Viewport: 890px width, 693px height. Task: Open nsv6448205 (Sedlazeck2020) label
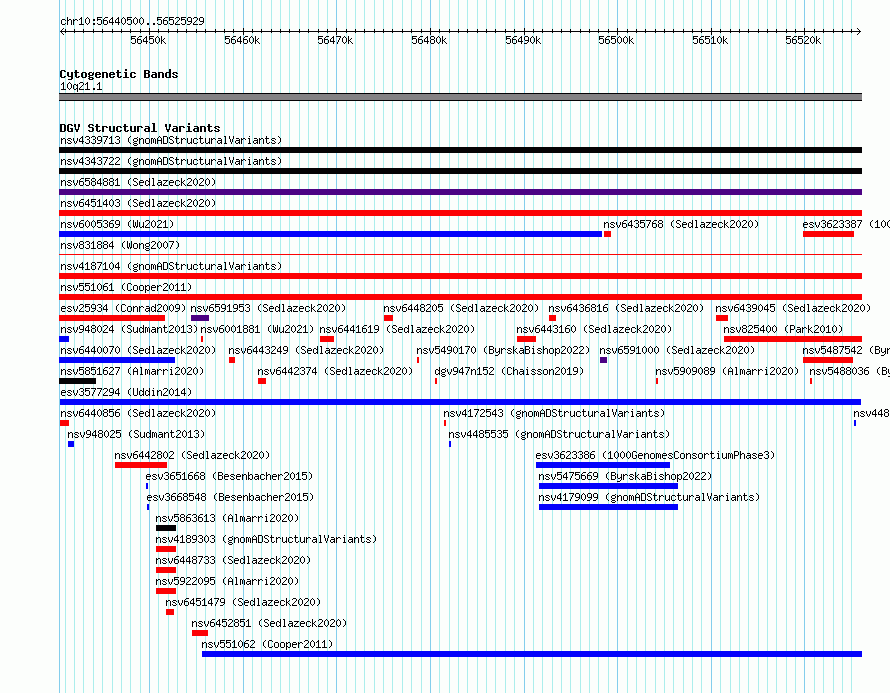coord(461,308)
